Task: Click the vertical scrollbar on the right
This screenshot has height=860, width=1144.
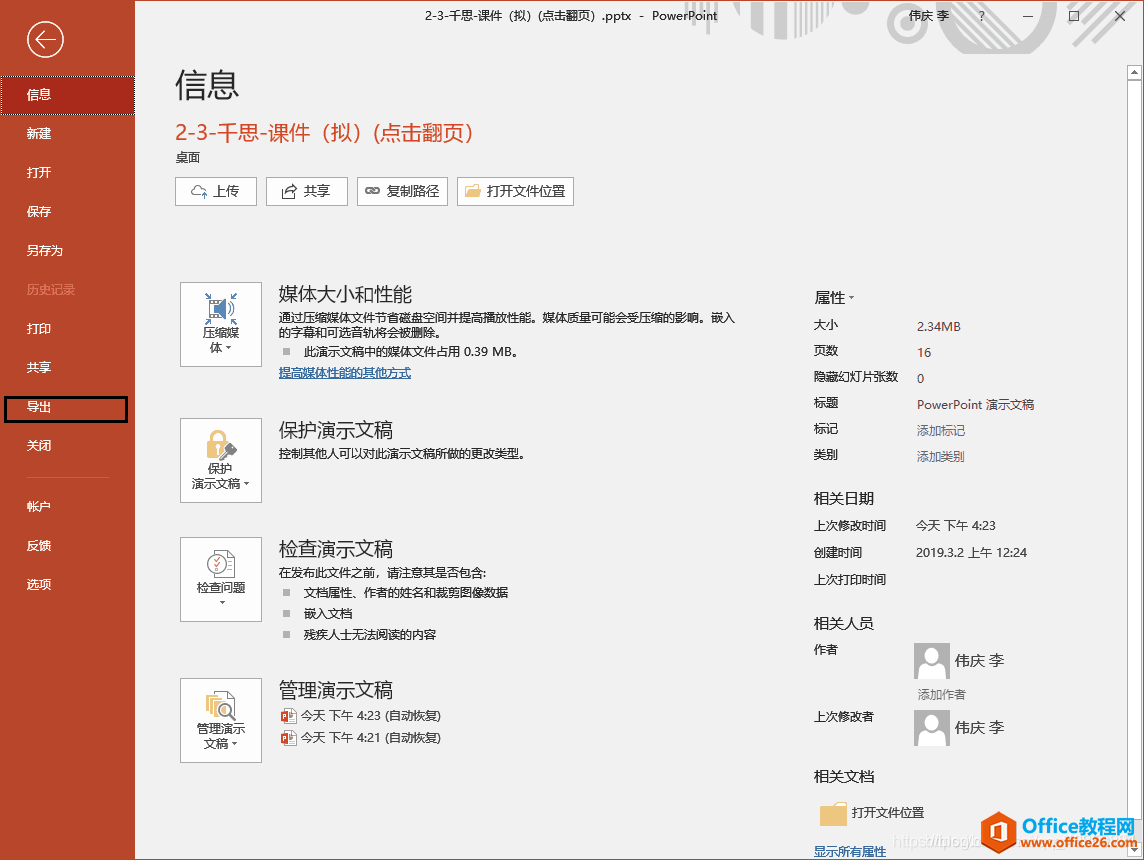Action: (1133, 400)
